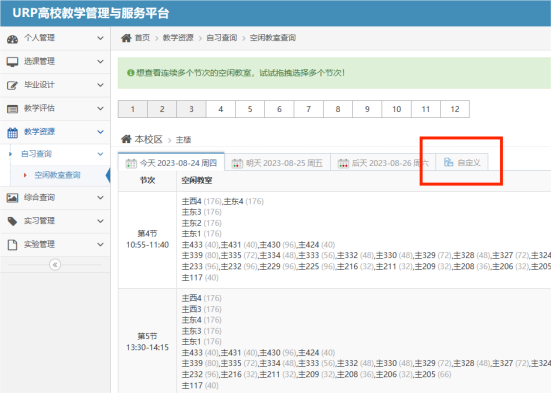
Task: Click the calendar icon on the 今天 tab
Action: (x=131, y=163)
